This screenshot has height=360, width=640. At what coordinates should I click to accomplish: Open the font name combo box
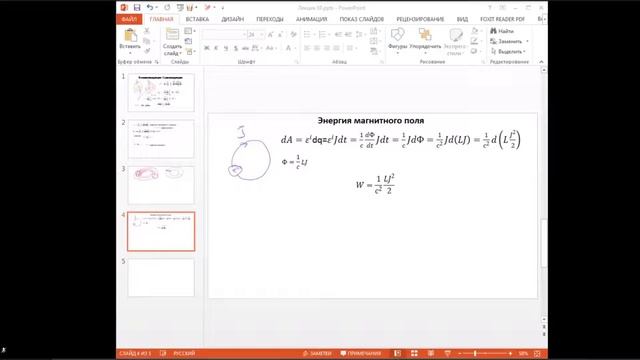(x=224, y=35)
